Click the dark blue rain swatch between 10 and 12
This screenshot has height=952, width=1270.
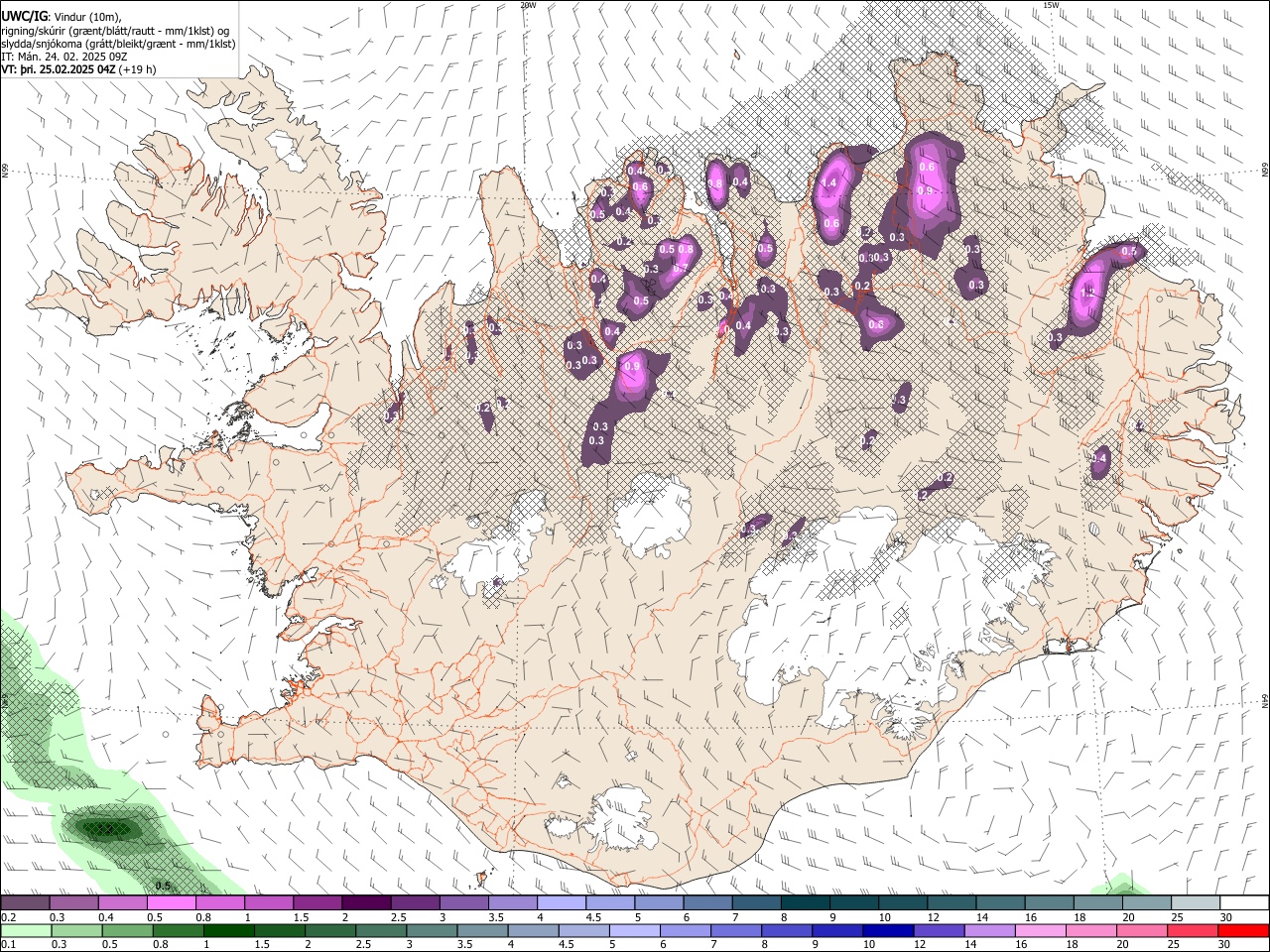click(x=889, y=931)
